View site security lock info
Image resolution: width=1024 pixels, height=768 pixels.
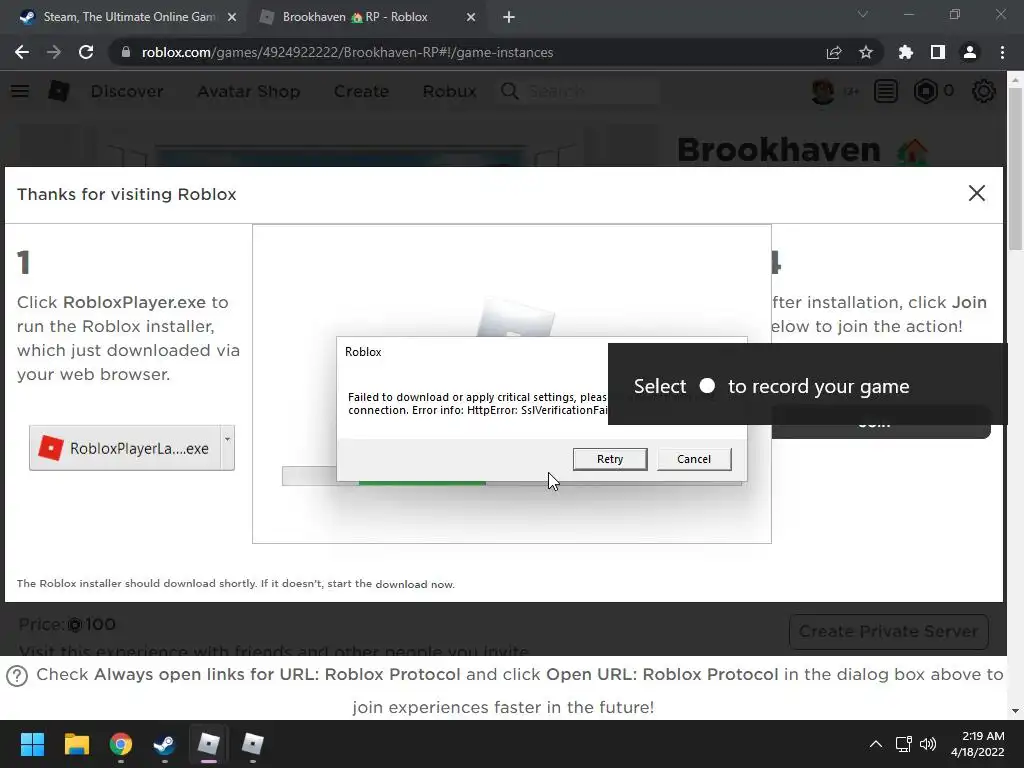pyautogui.click(x=125, y=52)
